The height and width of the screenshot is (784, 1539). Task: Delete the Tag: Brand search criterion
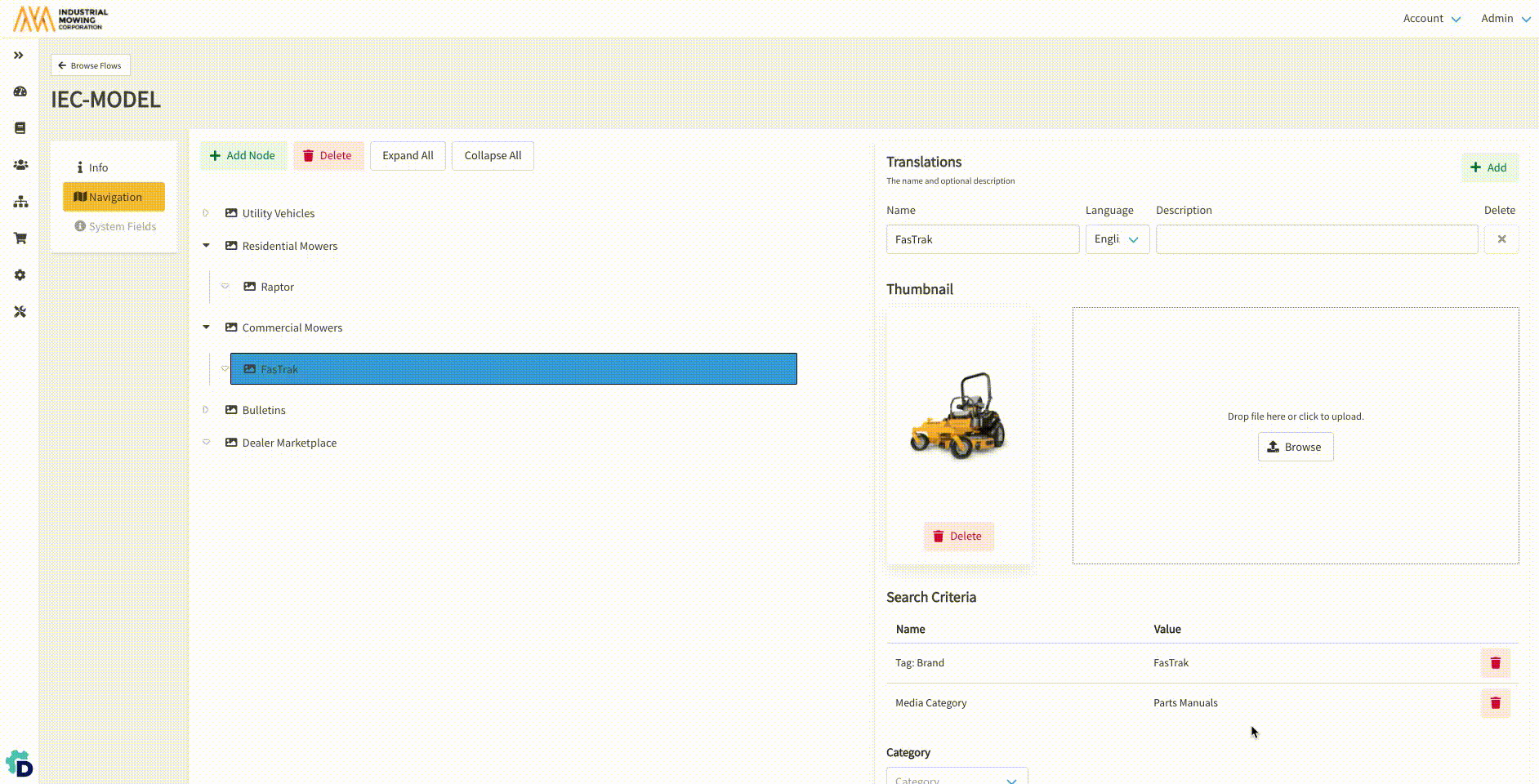1495,663
